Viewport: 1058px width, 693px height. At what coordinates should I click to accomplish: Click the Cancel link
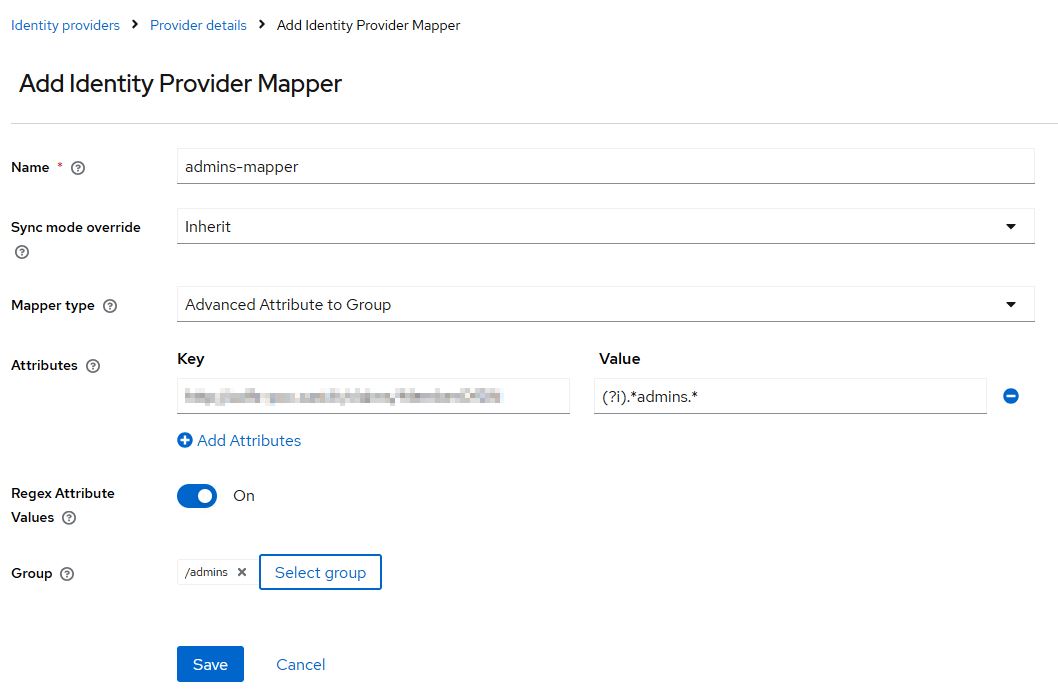click(x=300, y=664)
